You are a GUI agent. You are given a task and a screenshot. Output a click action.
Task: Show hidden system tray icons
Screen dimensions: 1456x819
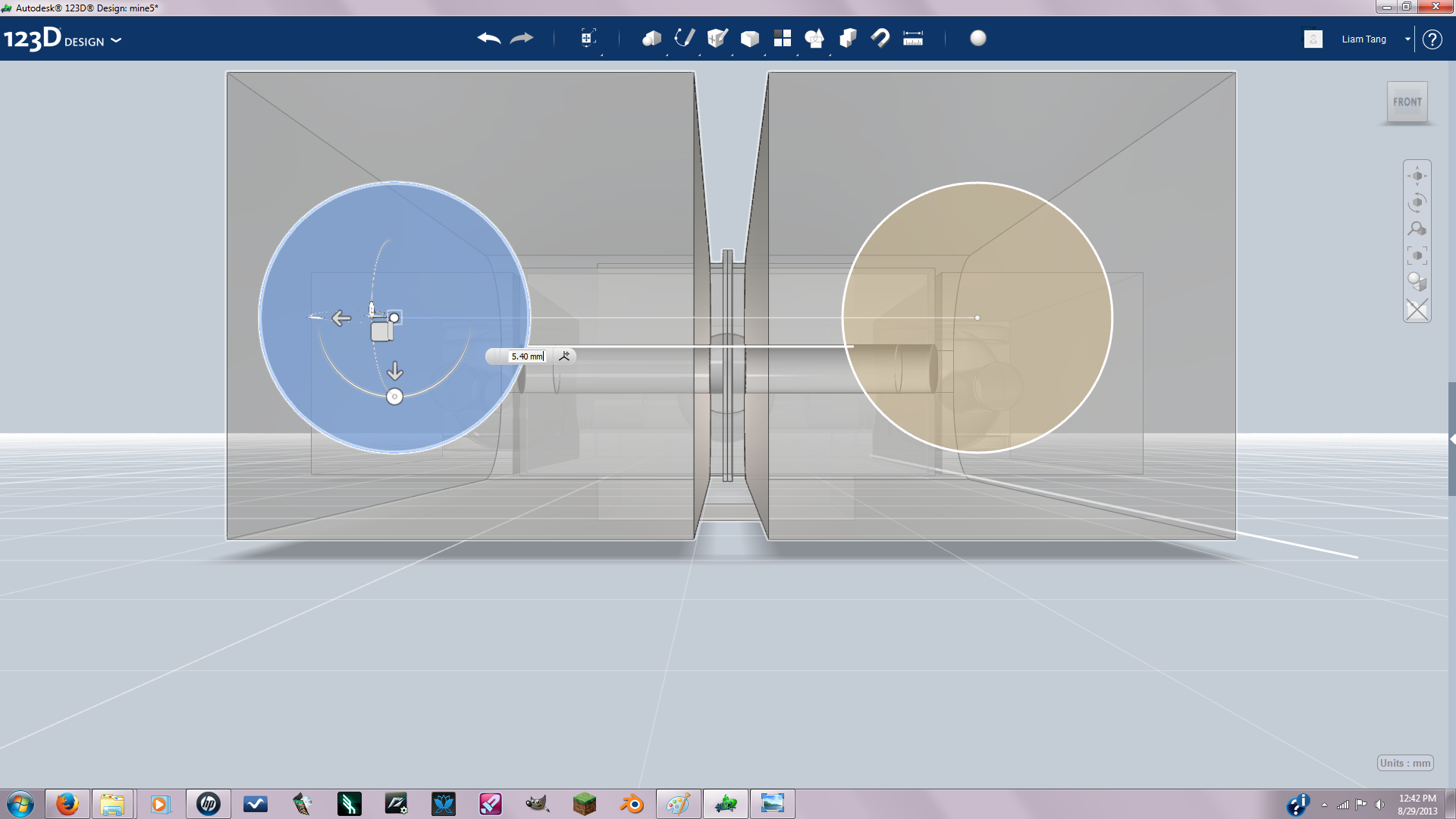pos(1324,805)
